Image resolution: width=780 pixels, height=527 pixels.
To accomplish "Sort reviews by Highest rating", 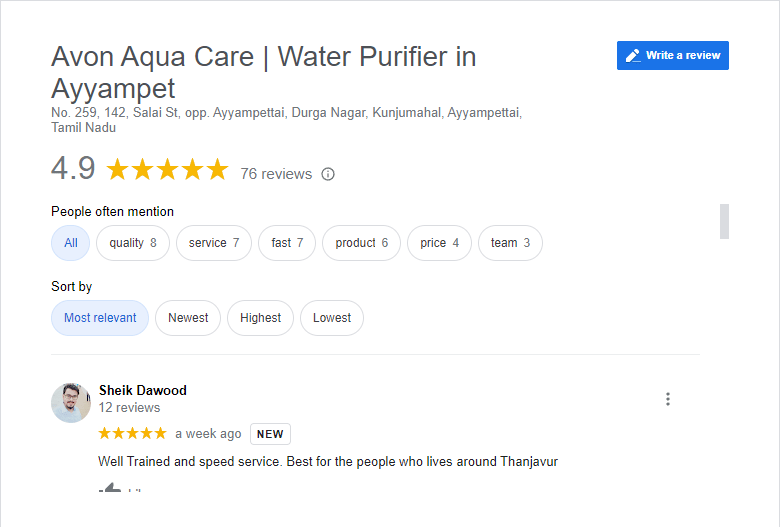I will pyautogui.click(x=261, y=318).
